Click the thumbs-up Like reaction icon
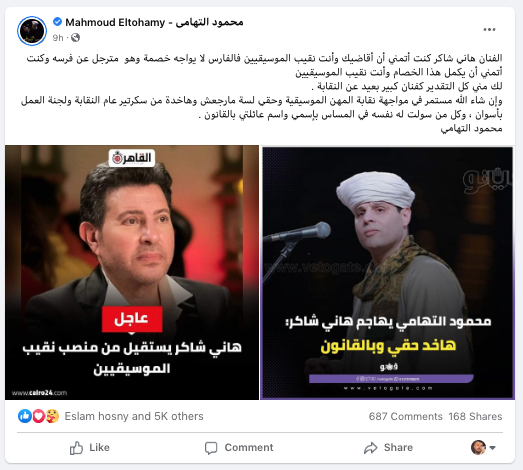This screenshot has height=470, width=523. point(25,416)
